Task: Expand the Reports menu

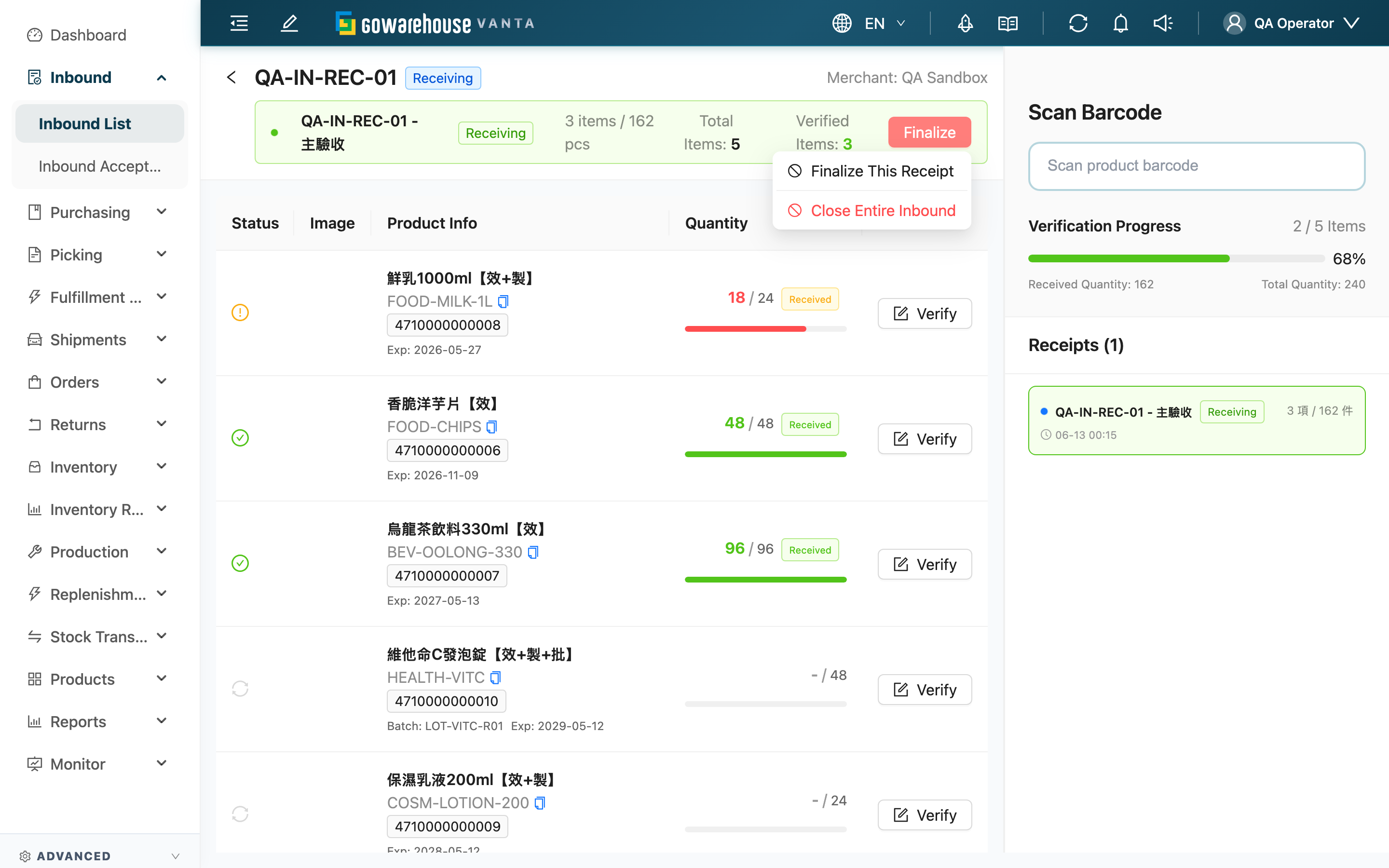Action: pos(162,721)
